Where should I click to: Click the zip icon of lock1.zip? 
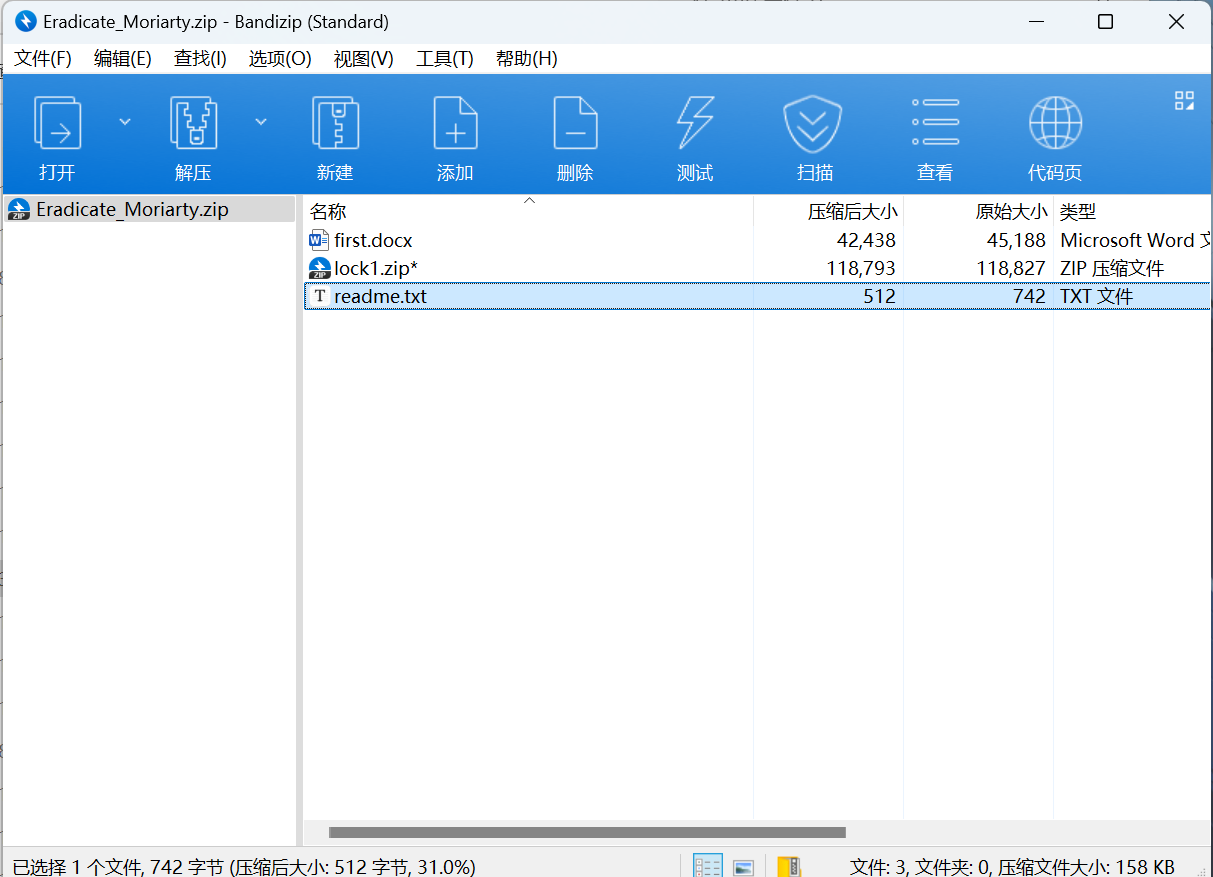point(319,268)
